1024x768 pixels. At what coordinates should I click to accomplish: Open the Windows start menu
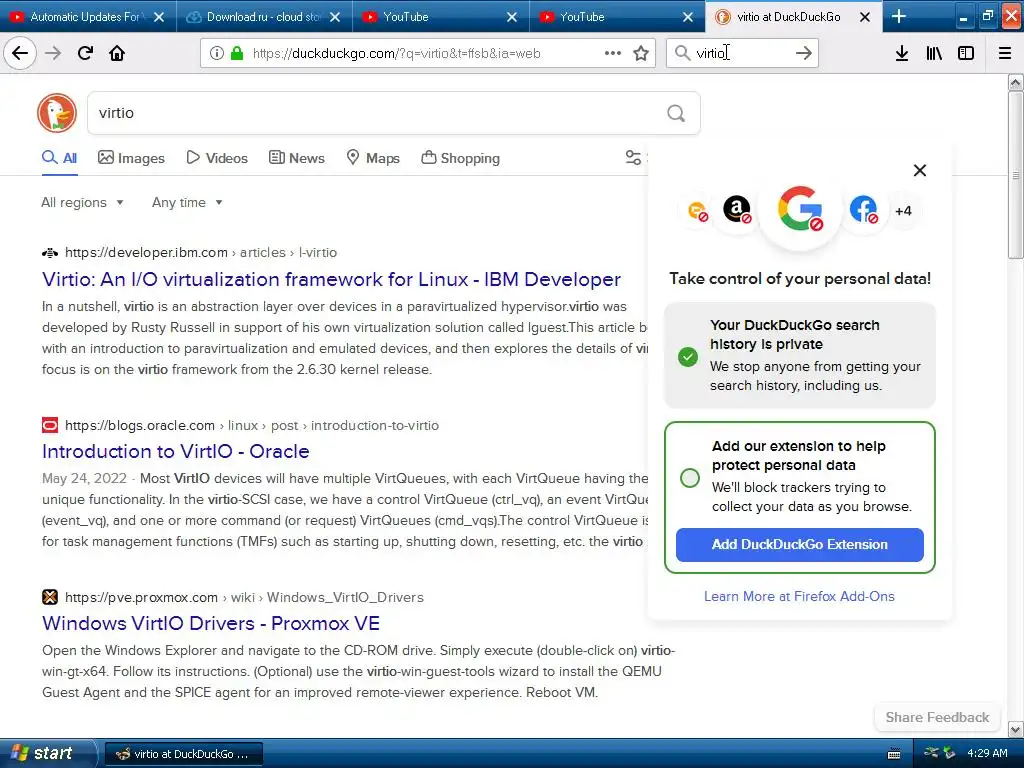(x=48, y=753)
